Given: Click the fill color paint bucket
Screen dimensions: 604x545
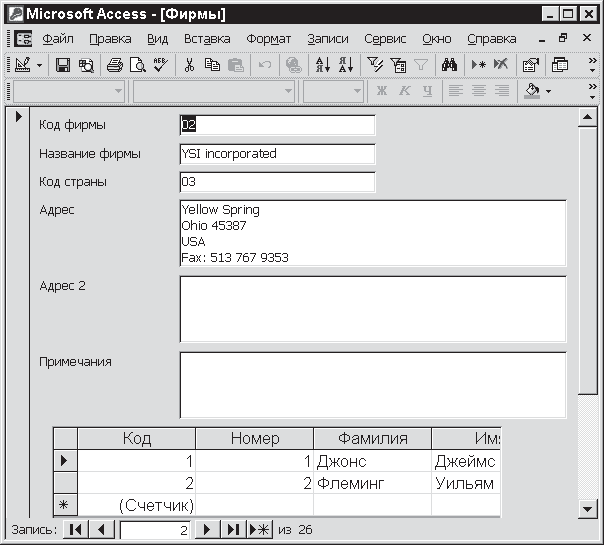Looking at the screenshot, I should coord(532,91).
